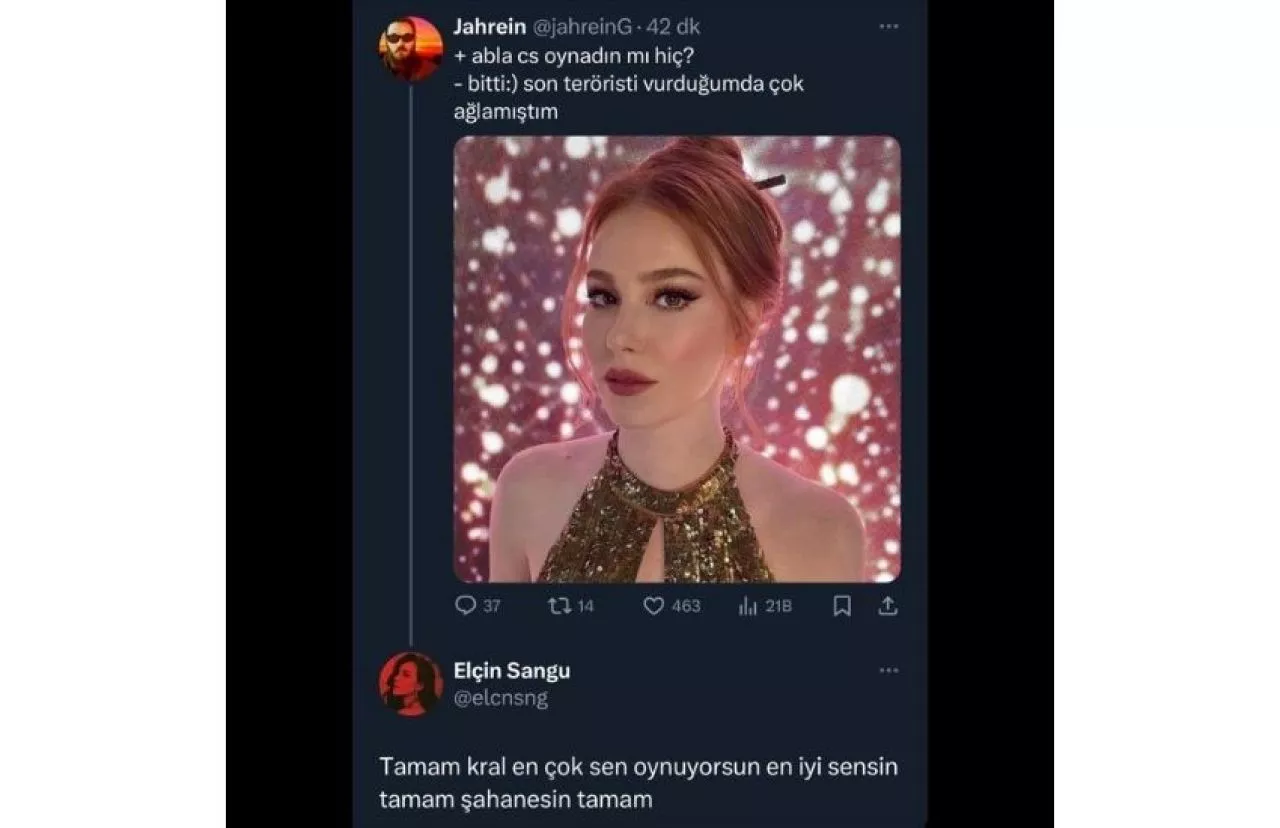View the 21B impressions count
1280x828 pixels.
(775, 605)
